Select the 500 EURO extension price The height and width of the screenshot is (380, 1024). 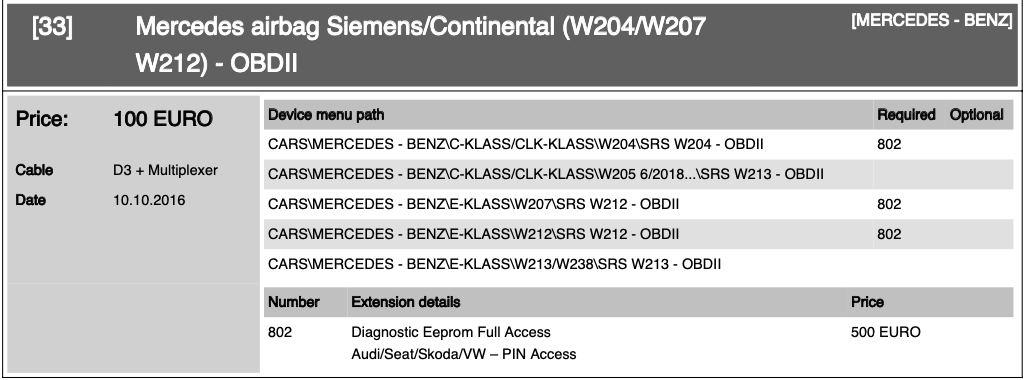(x=886, y=332)
